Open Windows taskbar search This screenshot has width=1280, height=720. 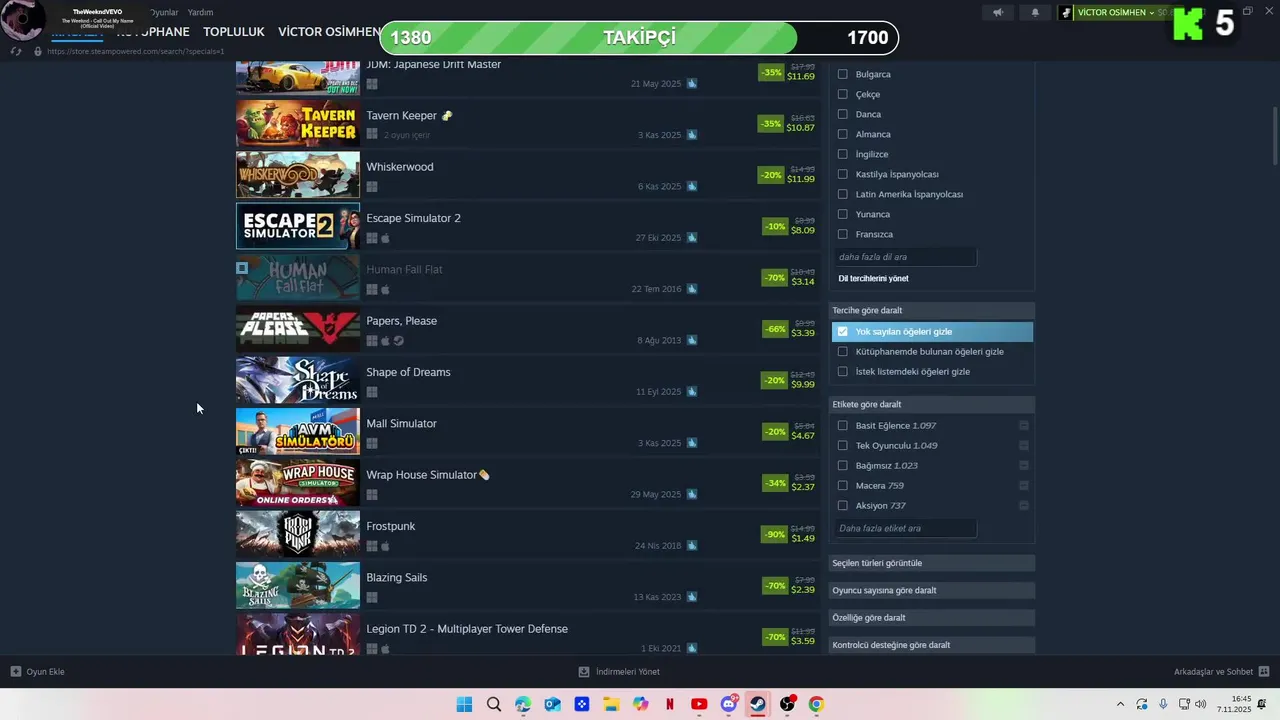pos(493,704)
